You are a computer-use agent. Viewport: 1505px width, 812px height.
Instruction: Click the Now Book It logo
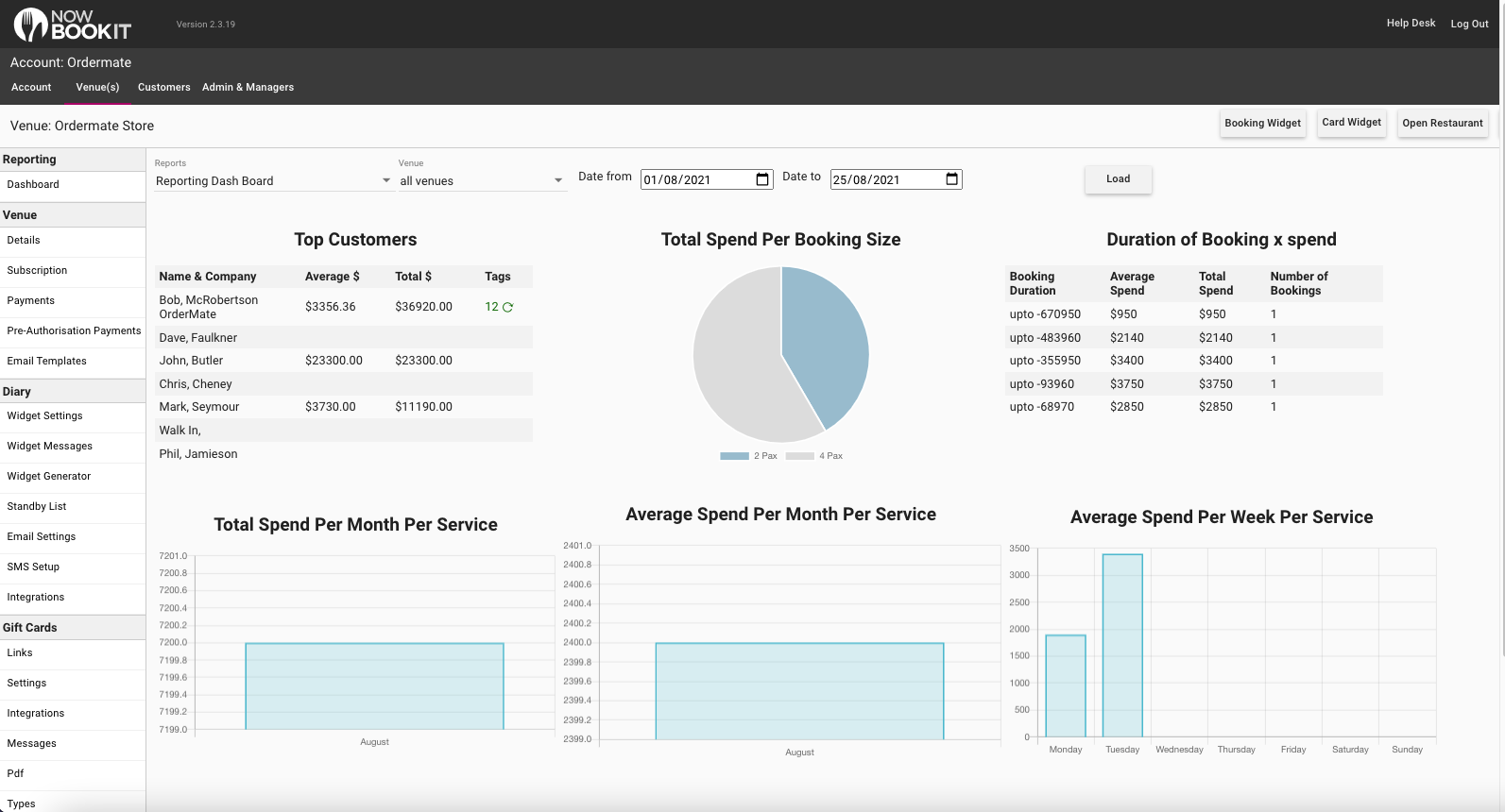[73, 25]
